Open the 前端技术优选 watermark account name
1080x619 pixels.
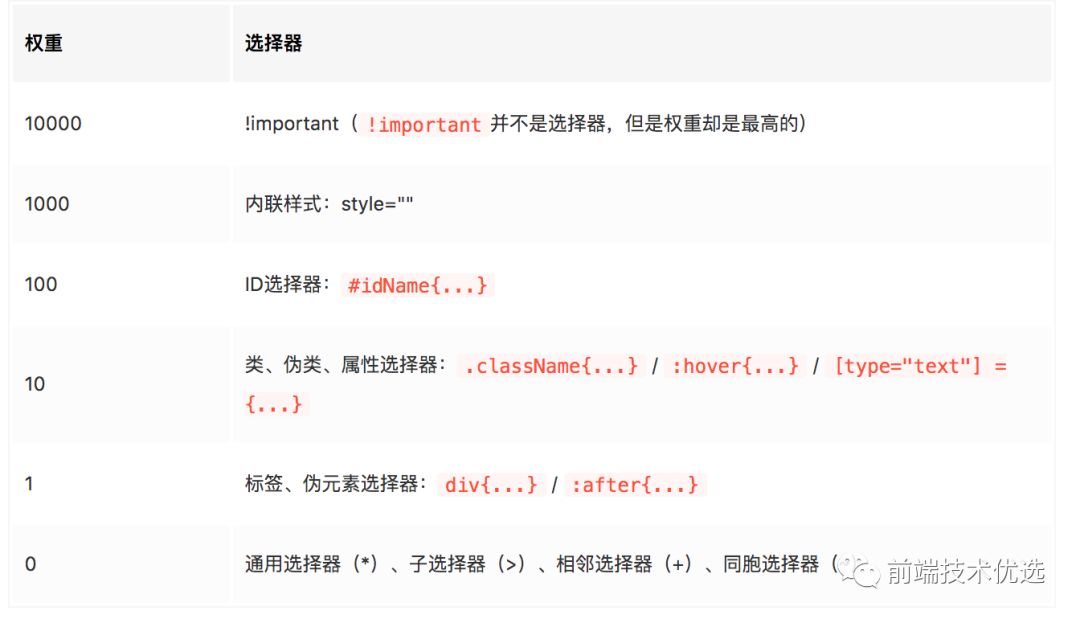point(965,571)
